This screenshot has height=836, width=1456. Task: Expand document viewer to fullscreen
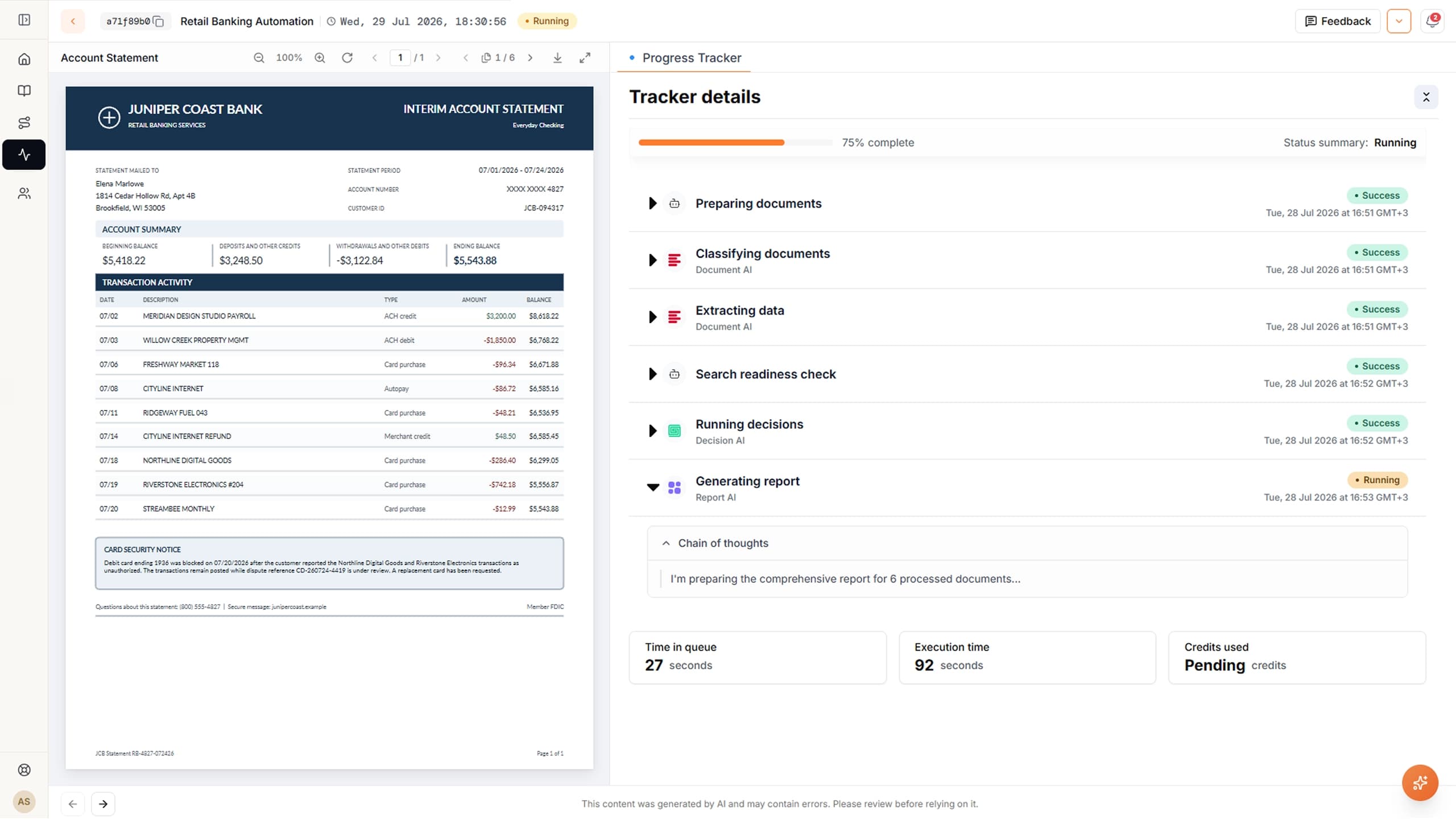585,57
